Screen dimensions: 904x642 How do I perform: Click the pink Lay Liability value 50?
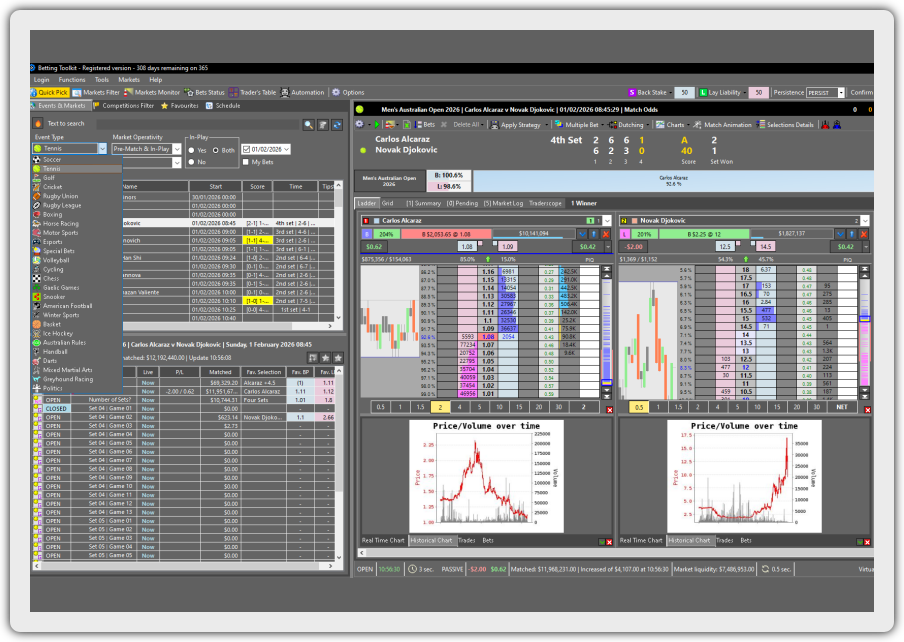point(759,92)
